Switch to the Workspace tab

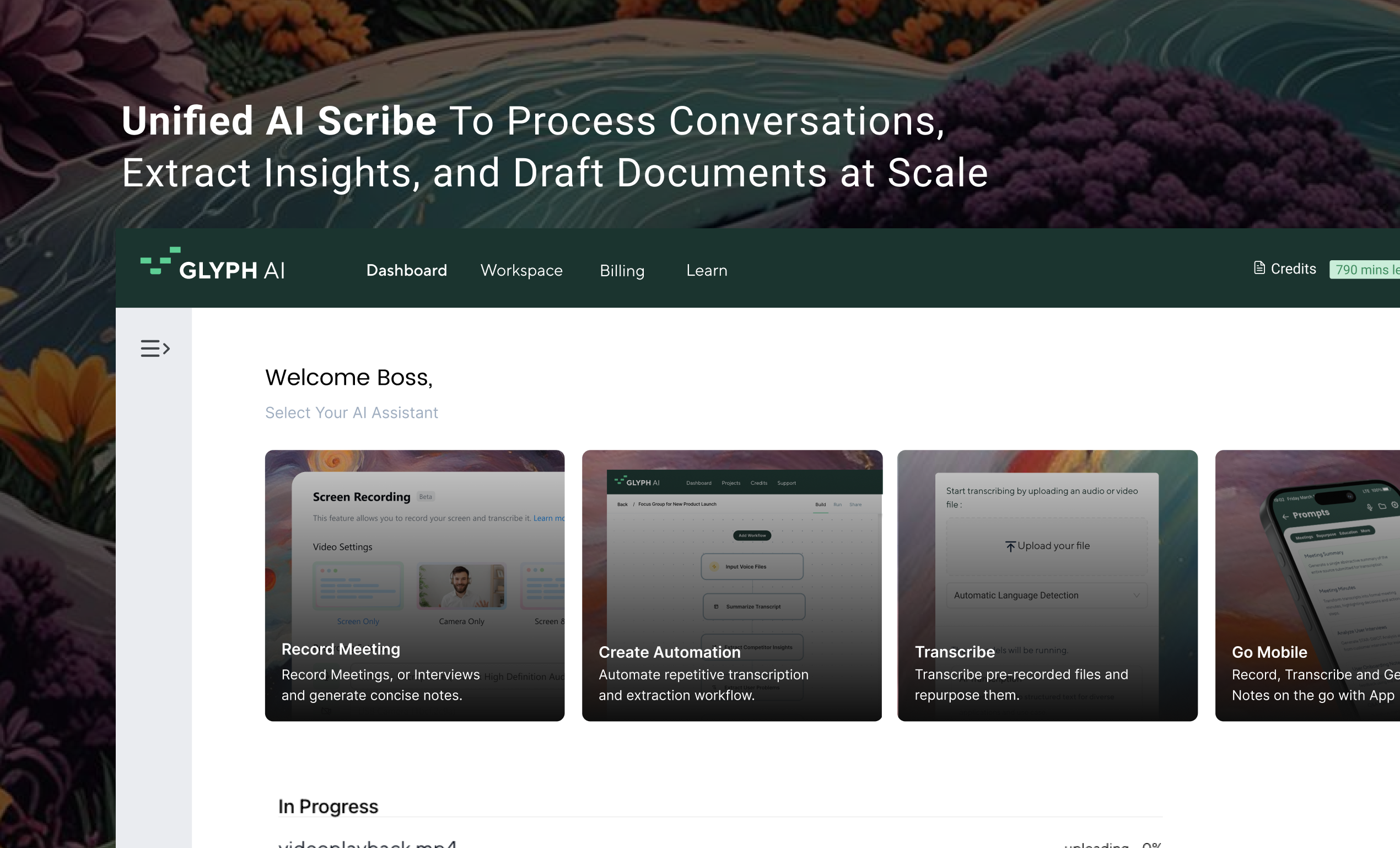pos(521,271)
